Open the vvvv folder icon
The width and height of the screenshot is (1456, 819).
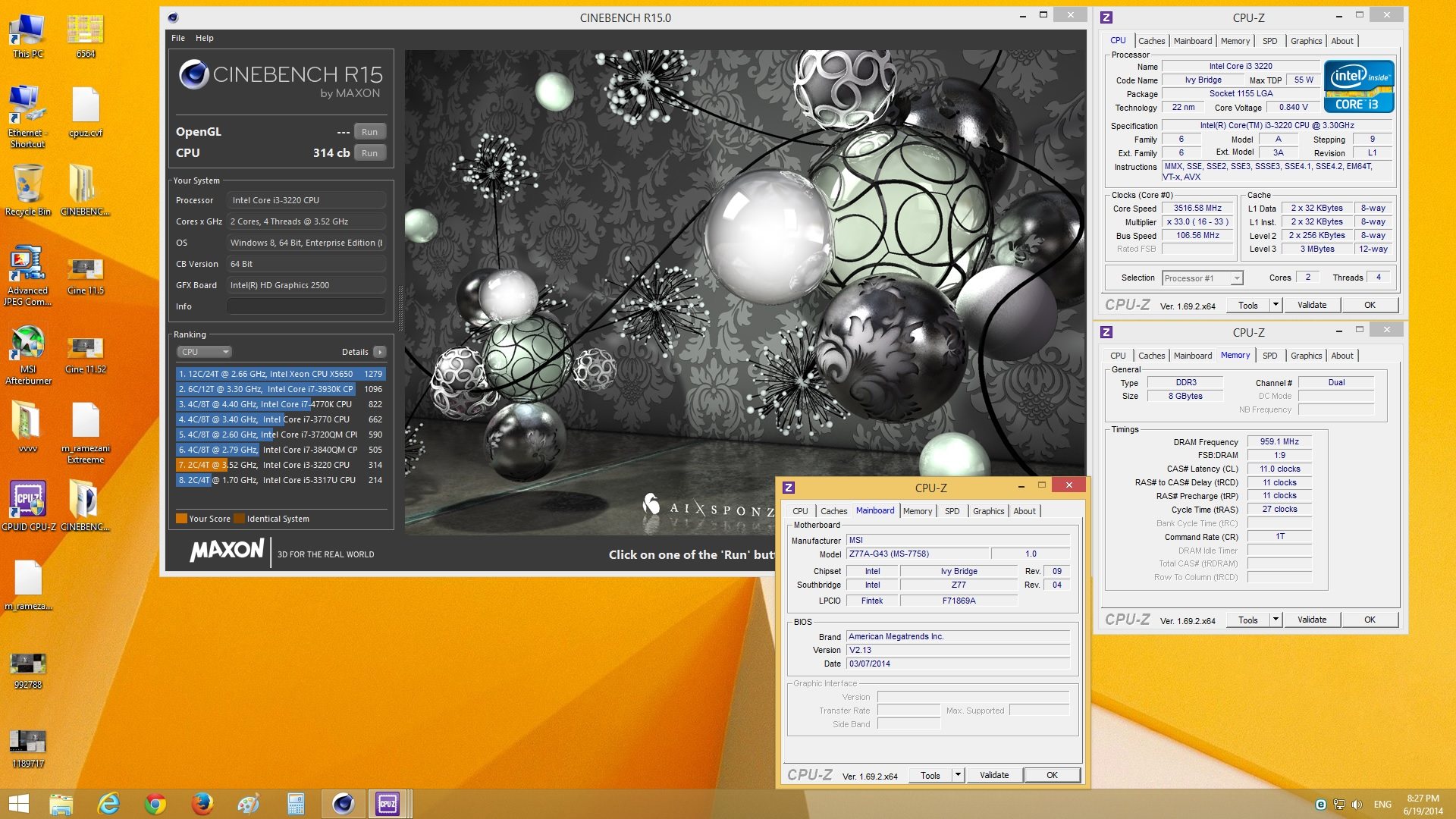click(x=27, y=427)
